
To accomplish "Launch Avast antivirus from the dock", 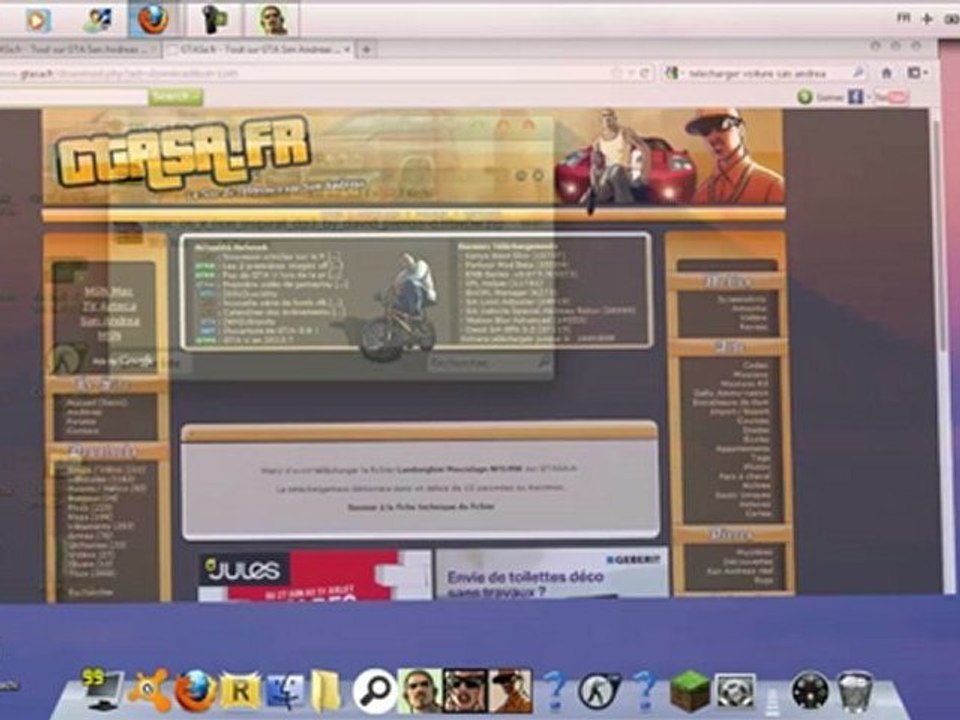I will coord(148,691).
